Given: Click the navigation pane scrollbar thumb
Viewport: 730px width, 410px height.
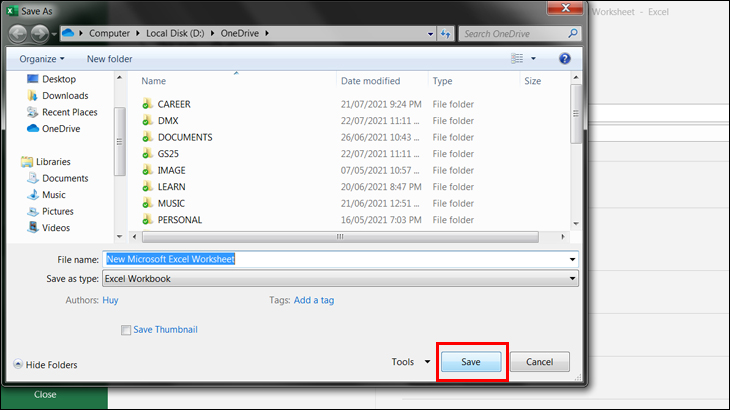Looking at the screenshot, I should (x=120, y=141).
